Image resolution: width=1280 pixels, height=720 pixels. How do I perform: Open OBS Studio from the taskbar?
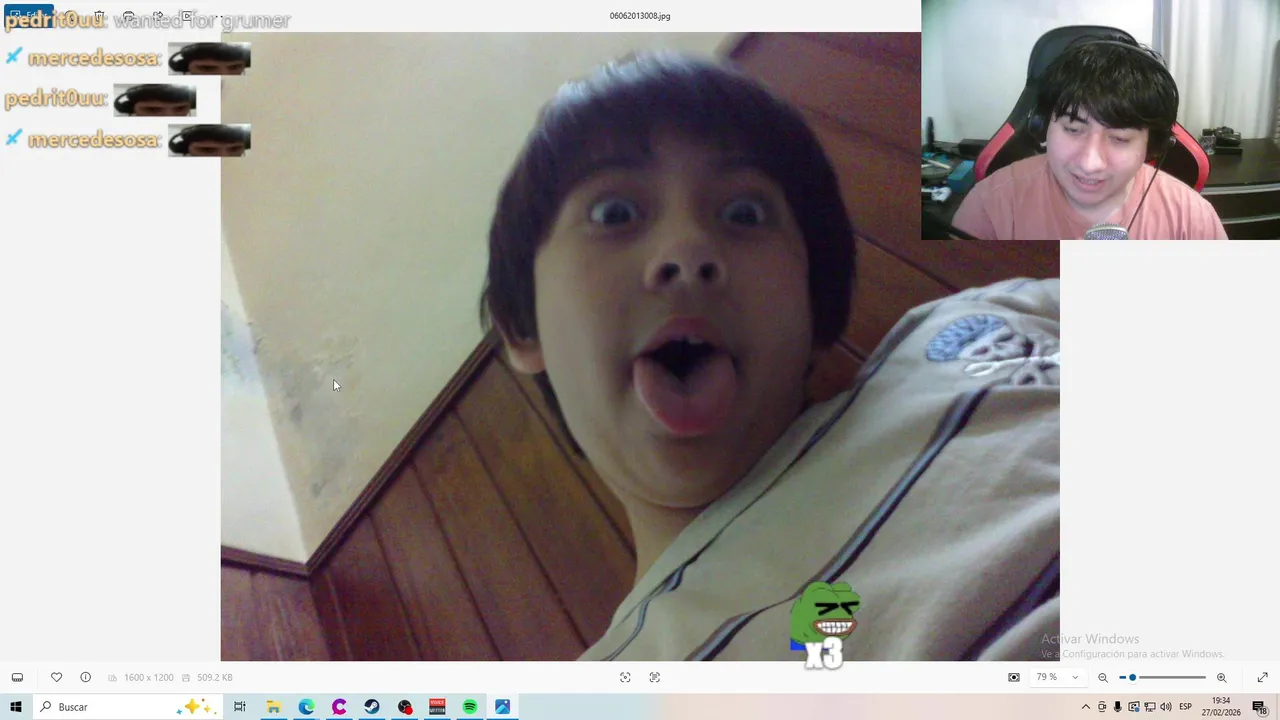pyautogui.click(x=404, y=707)
